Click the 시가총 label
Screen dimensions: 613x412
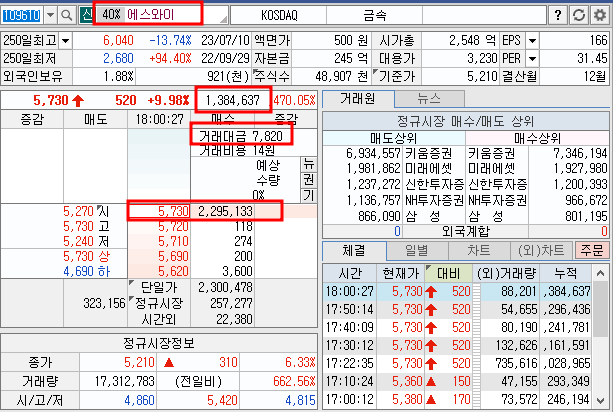397,40
